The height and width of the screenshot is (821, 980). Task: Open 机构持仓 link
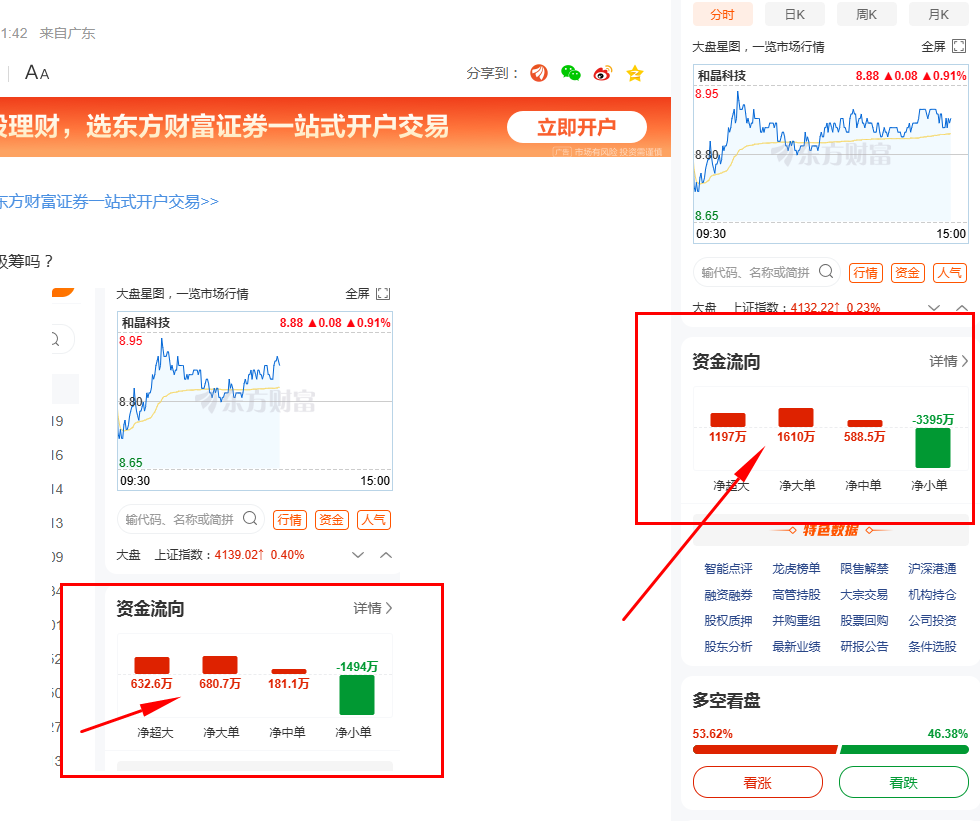click(x=932, y=595)
